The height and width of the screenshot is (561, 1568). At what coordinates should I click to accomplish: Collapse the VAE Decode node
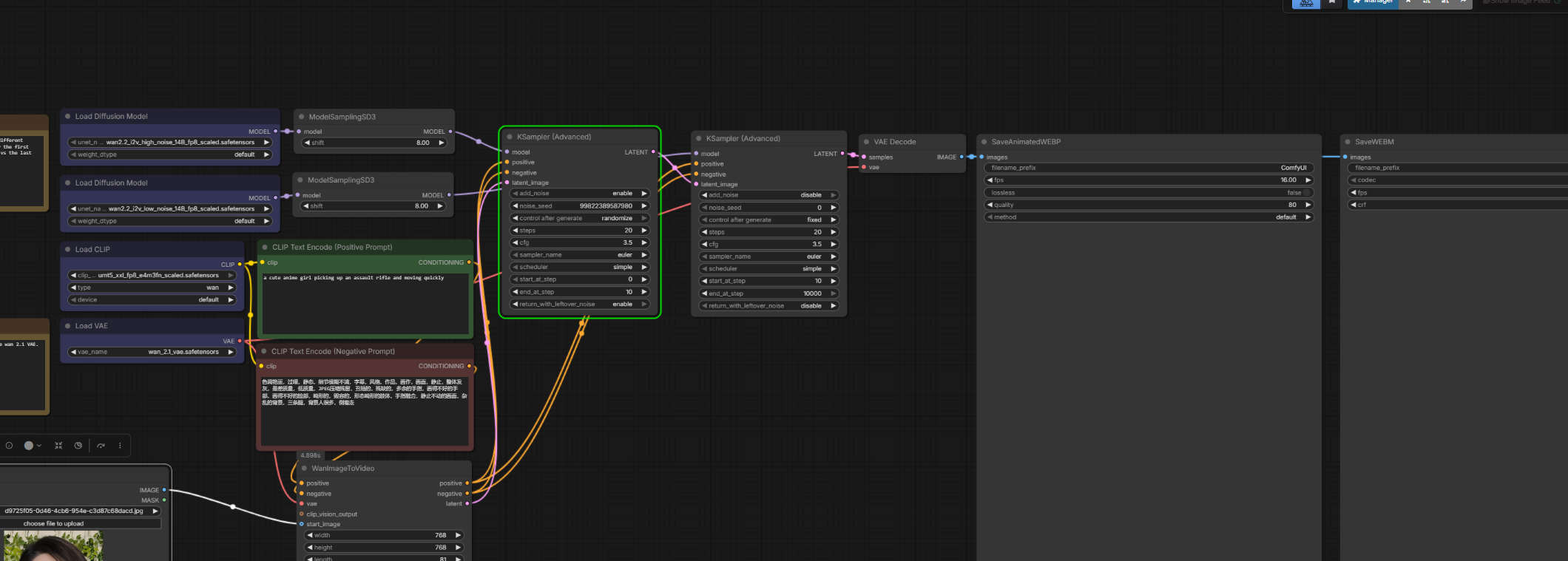pyautogui.click(x=866, y=142)
